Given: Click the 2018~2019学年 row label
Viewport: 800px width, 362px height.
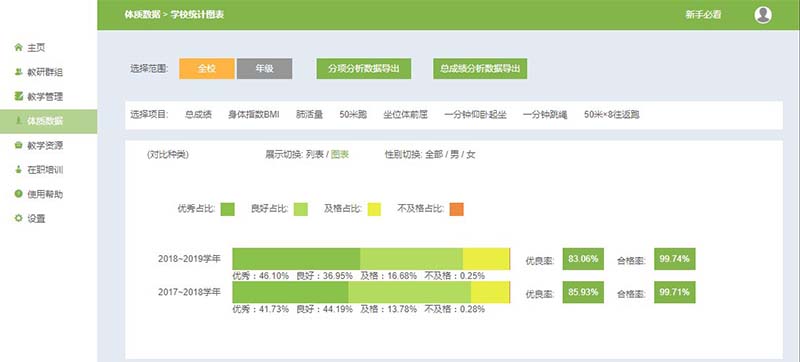Looking at the screenshot, I should (x=189, y=259).
